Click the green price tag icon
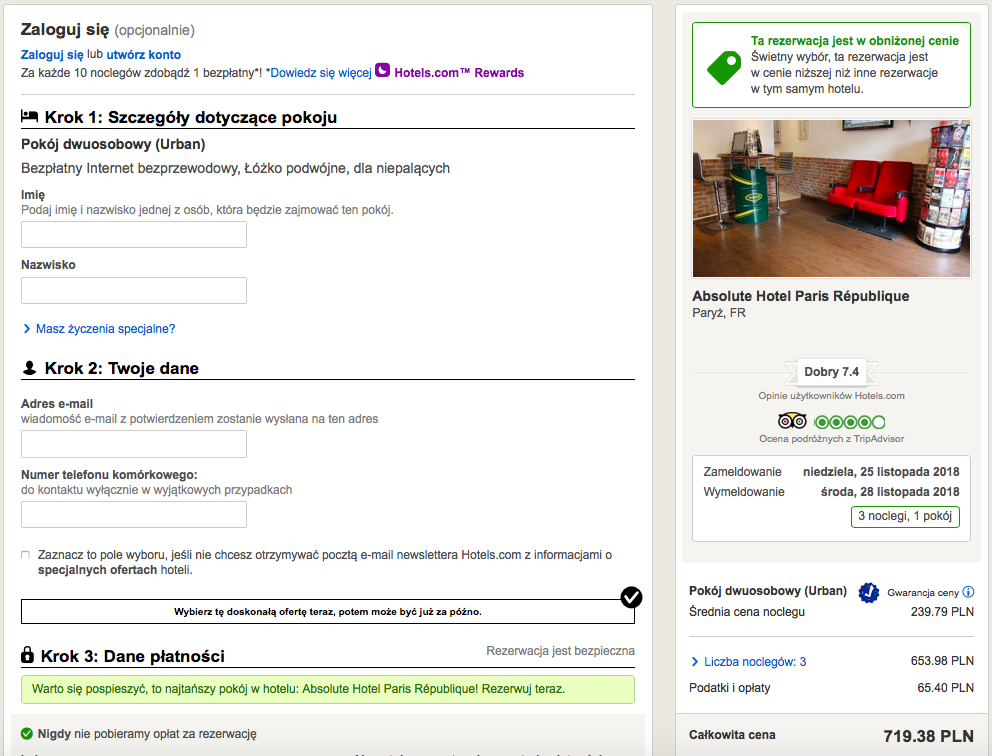The image size is (992, 756). (723, 67)
